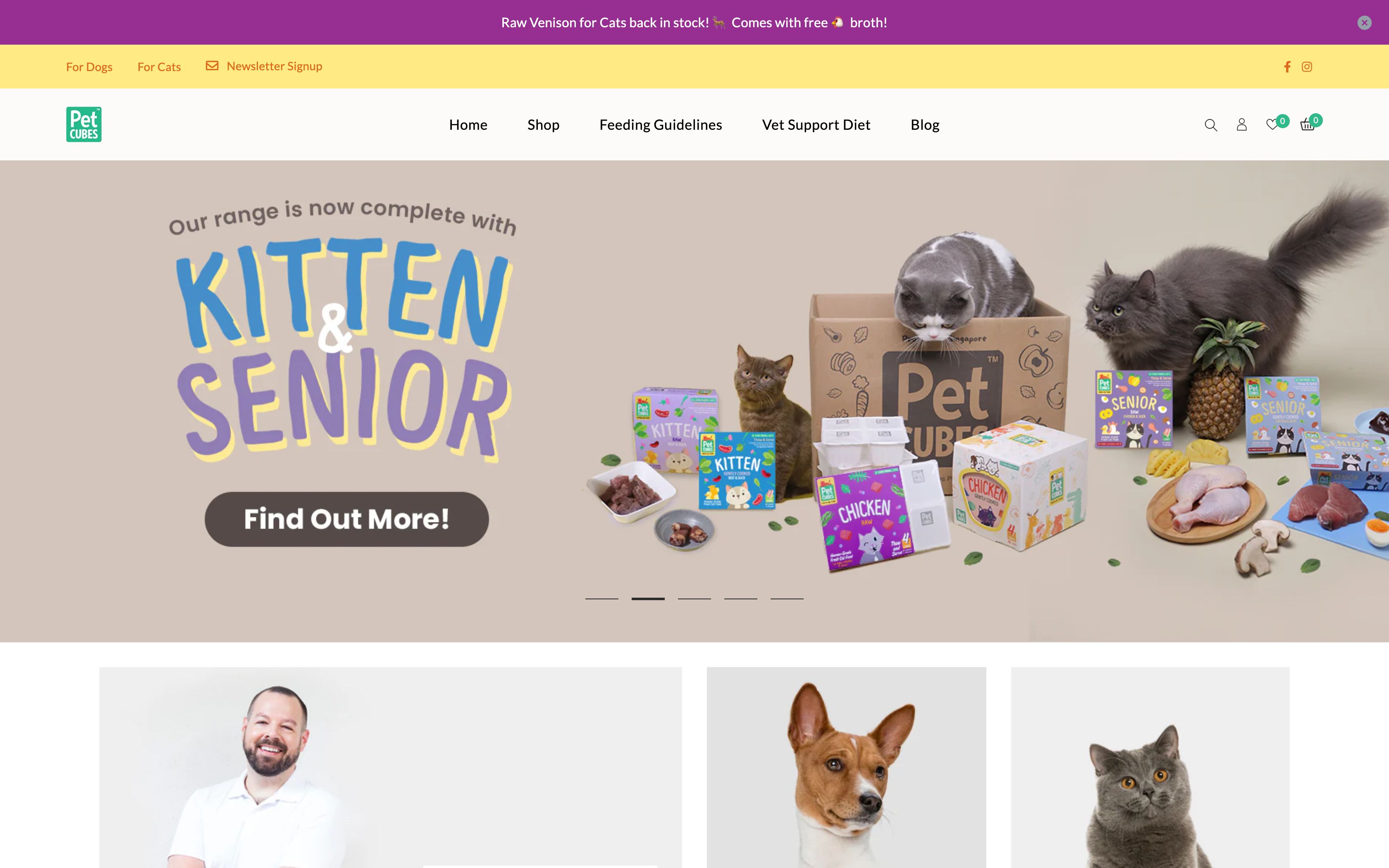Select the grey cat category thumbnail

tap(1150, 767)
